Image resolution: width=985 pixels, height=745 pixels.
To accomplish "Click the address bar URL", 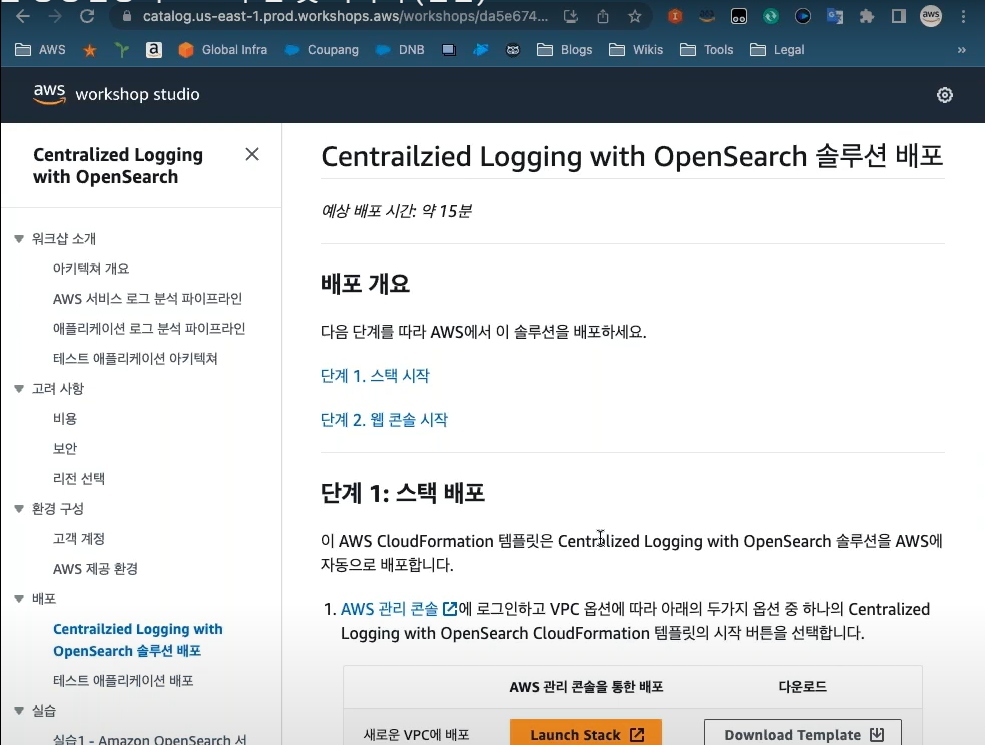I will click(345, 16).
